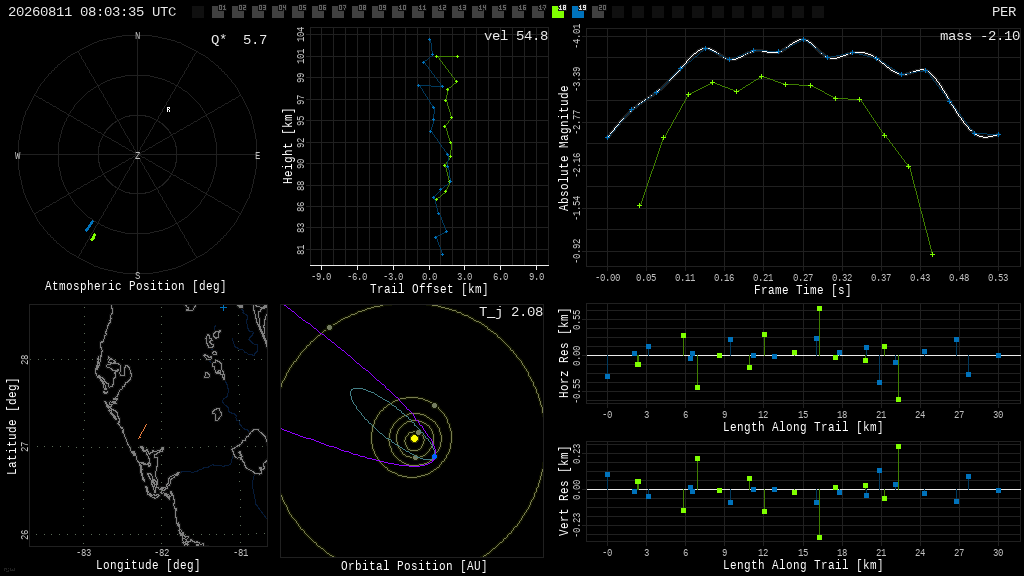Click station box 05 in top bar
1024x576 pixels.
pos(298,12)
